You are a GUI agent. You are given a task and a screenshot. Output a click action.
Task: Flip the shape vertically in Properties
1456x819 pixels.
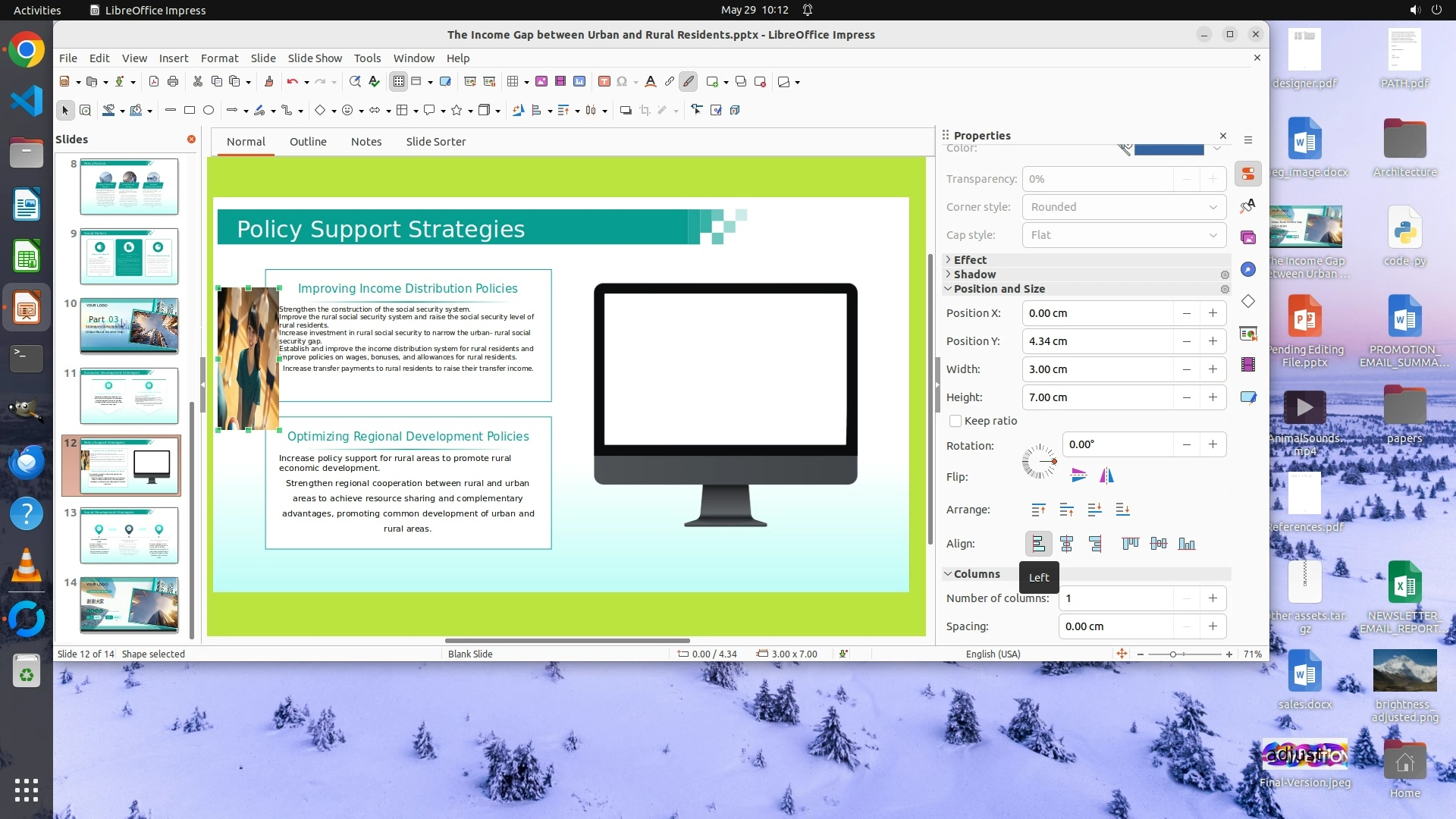coord(1078,476)
